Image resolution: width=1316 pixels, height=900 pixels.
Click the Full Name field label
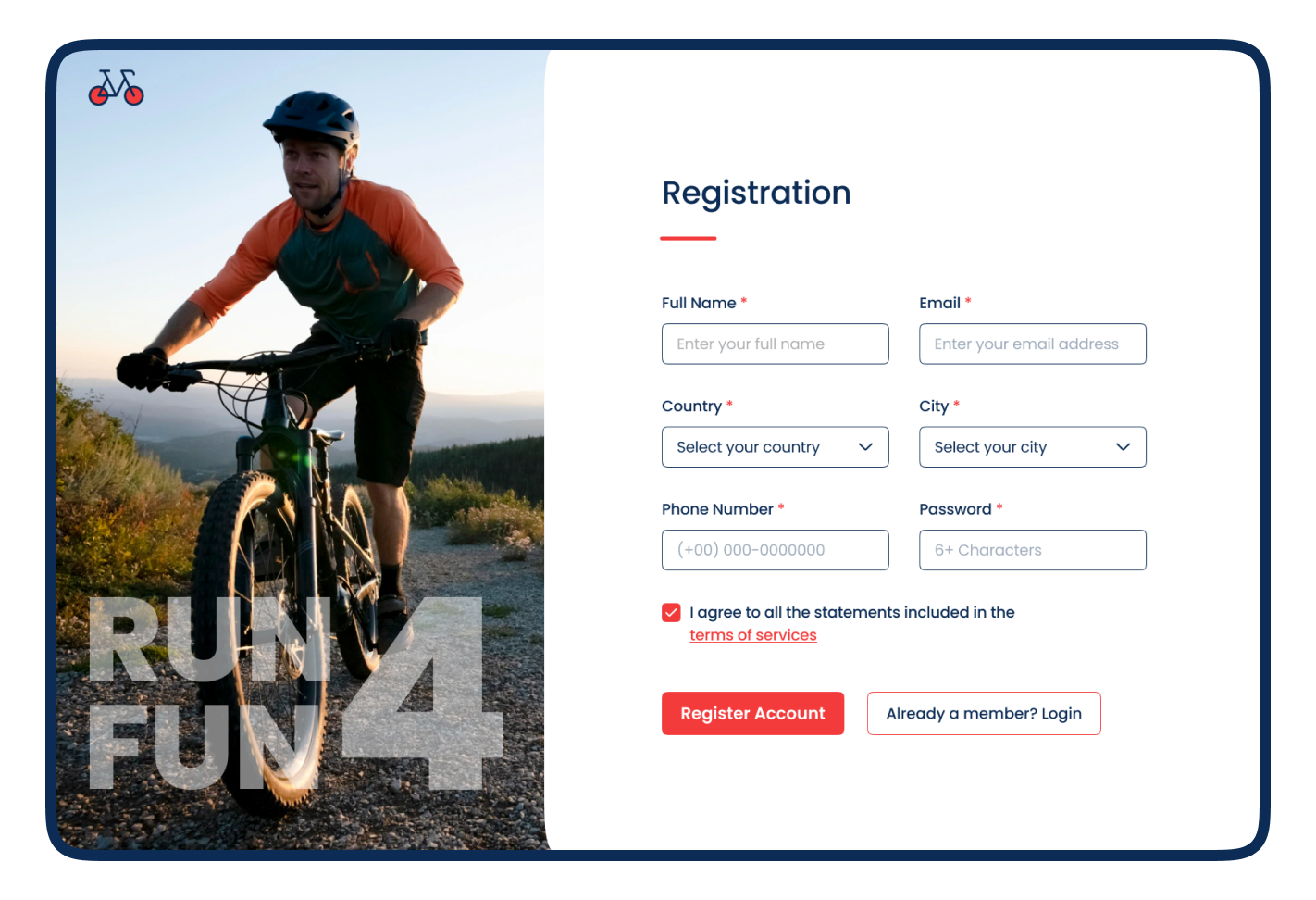[x=699, y=303]
